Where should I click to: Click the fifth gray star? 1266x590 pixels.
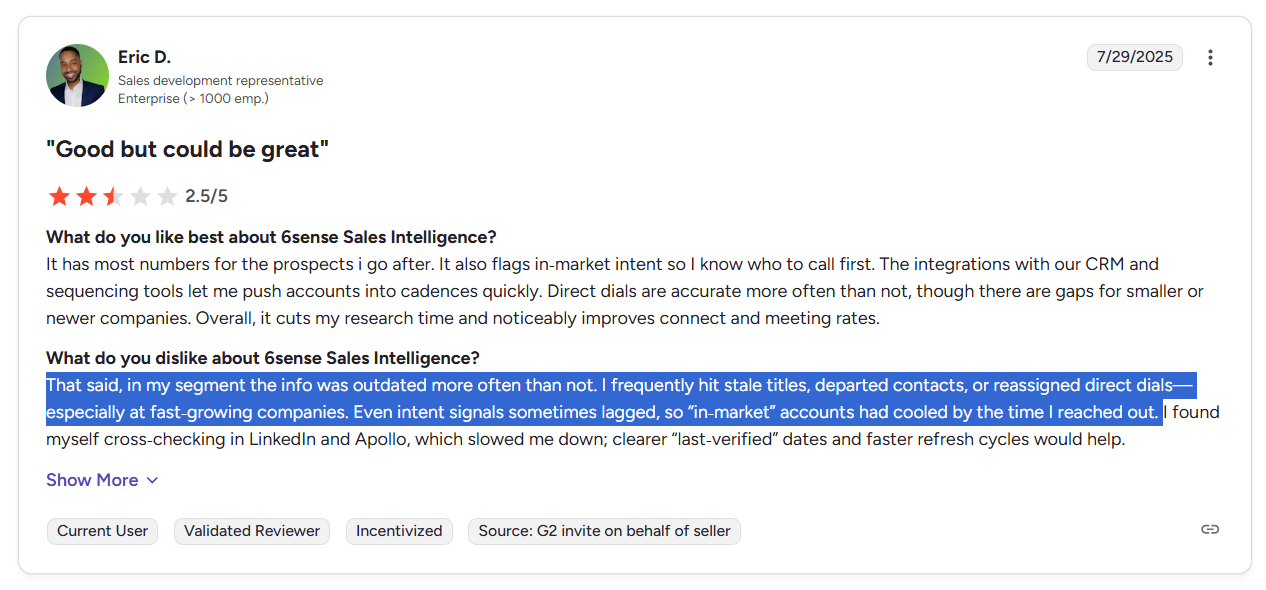pyautogui.click(x=167, y=196)
